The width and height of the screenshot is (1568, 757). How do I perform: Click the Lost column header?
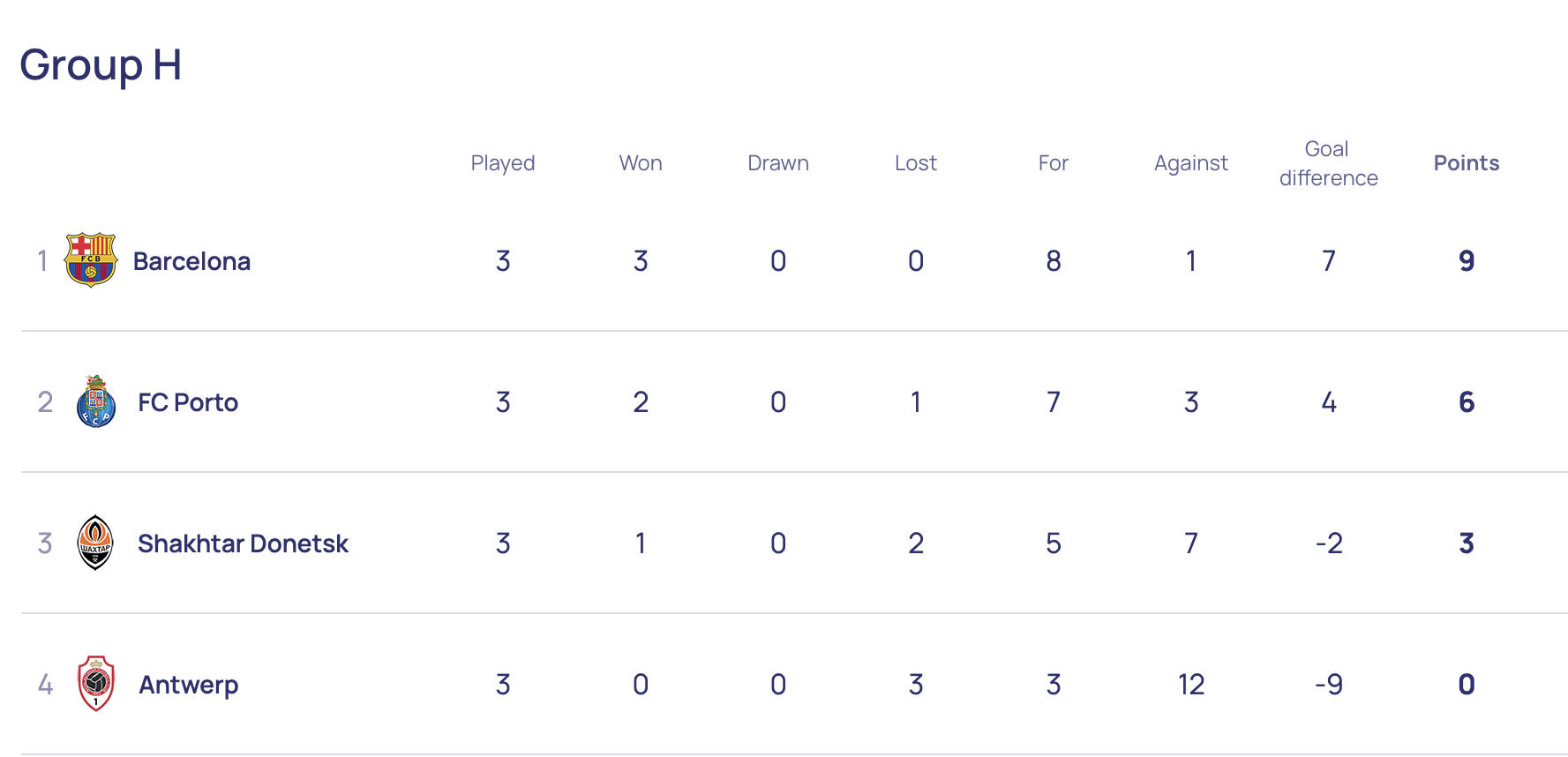coord(916,163)
